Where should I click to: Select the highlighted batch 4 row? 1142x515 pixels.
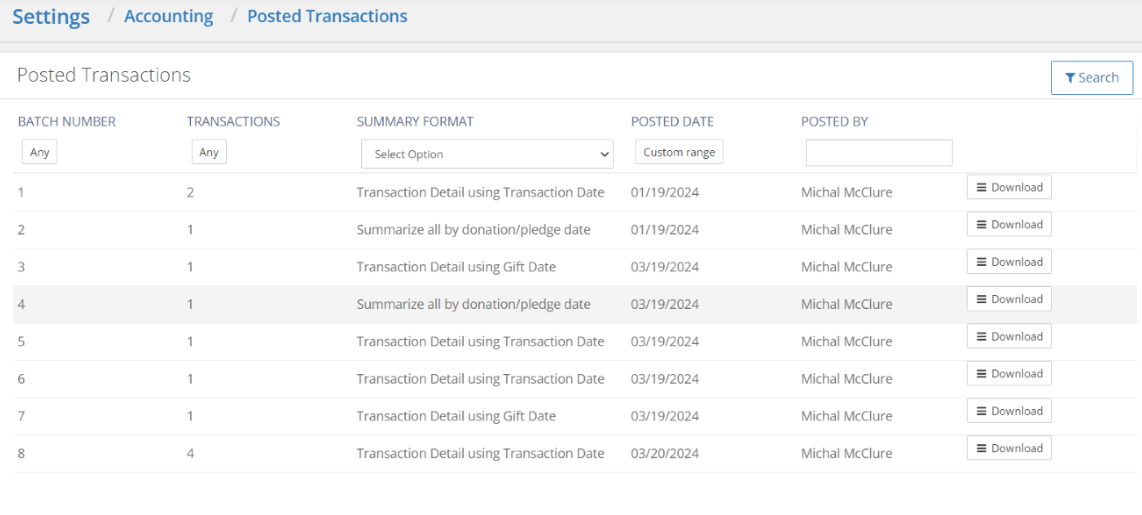coord(575,304)
